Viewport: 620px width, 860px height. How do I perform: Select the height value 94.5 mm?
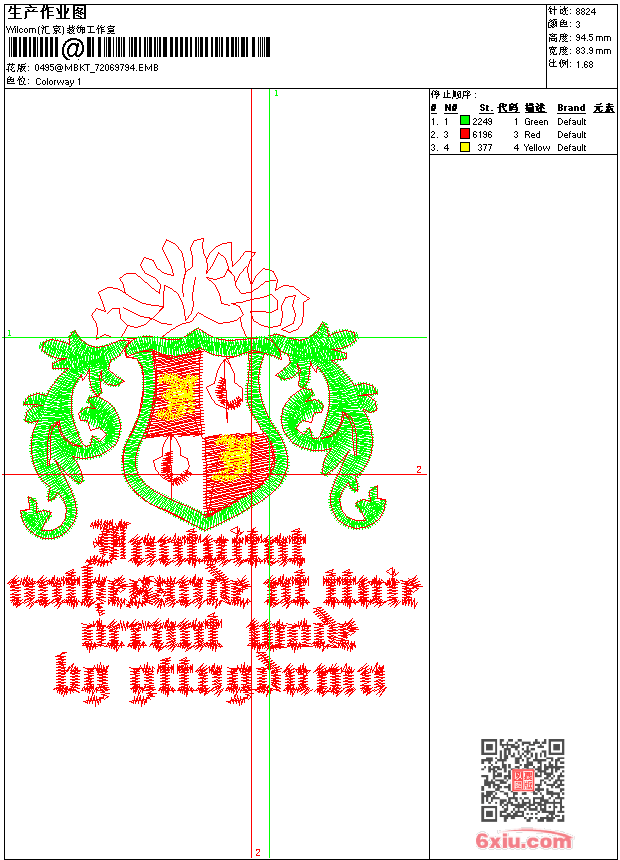[593, 38]
